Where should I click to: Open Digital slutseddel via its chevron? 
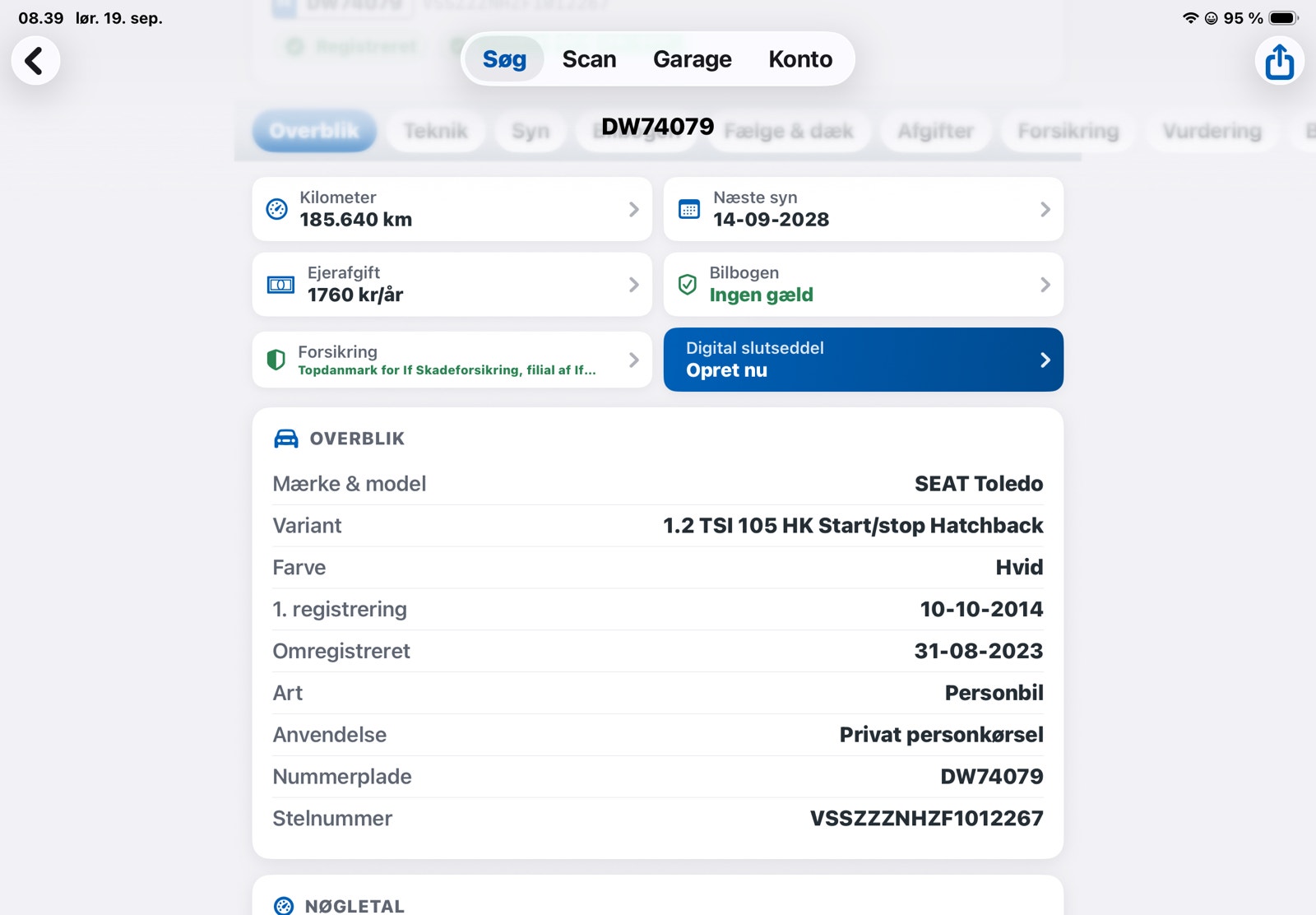pyautogui.click(x=1045, y=360)
